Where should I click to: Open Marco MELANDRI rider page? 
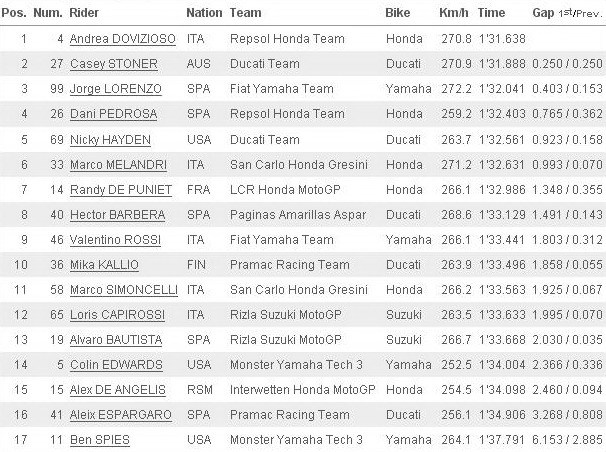point(118,165)
